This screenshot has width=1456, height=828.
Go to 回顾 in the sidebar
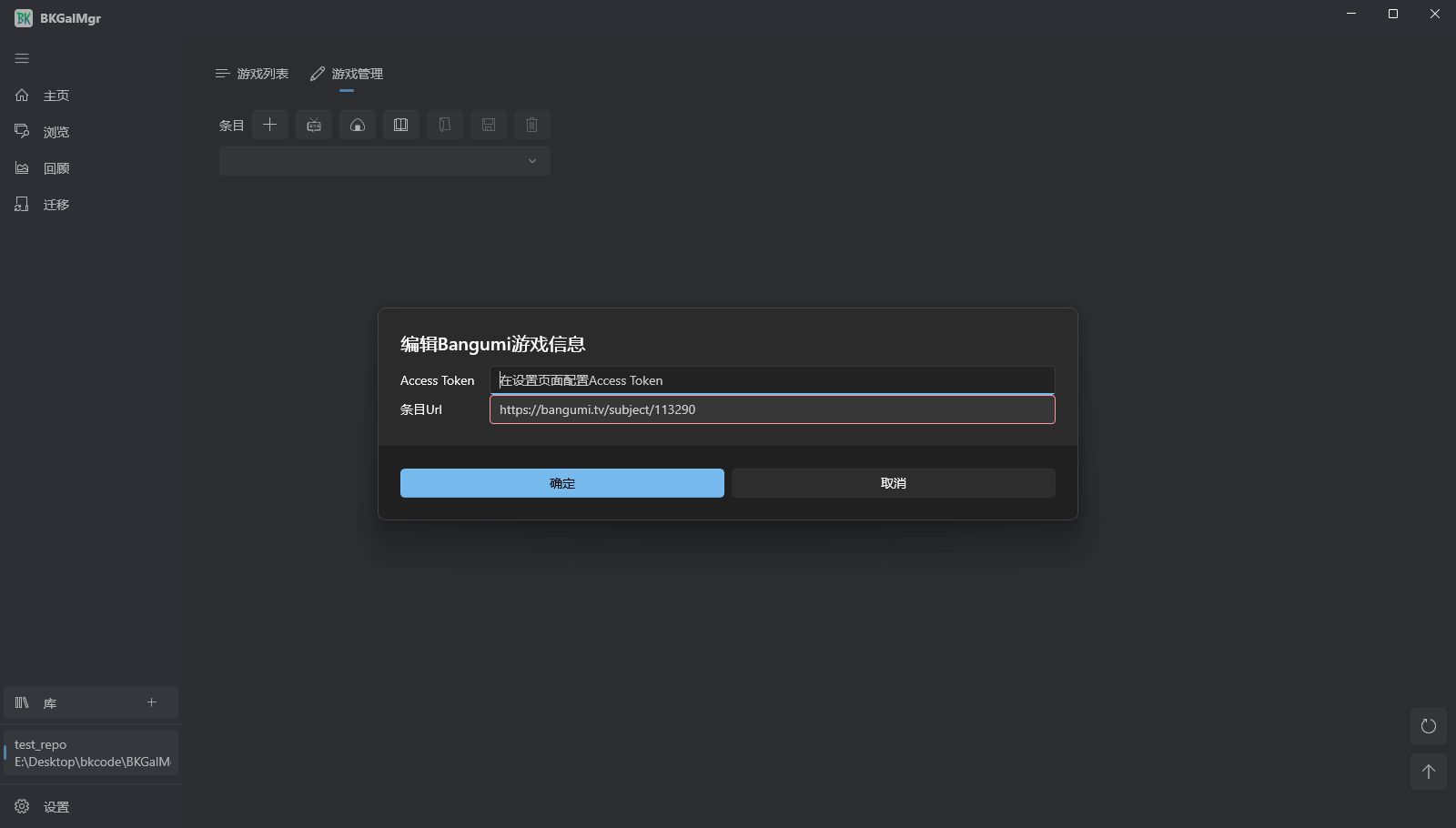click(55, 168)
